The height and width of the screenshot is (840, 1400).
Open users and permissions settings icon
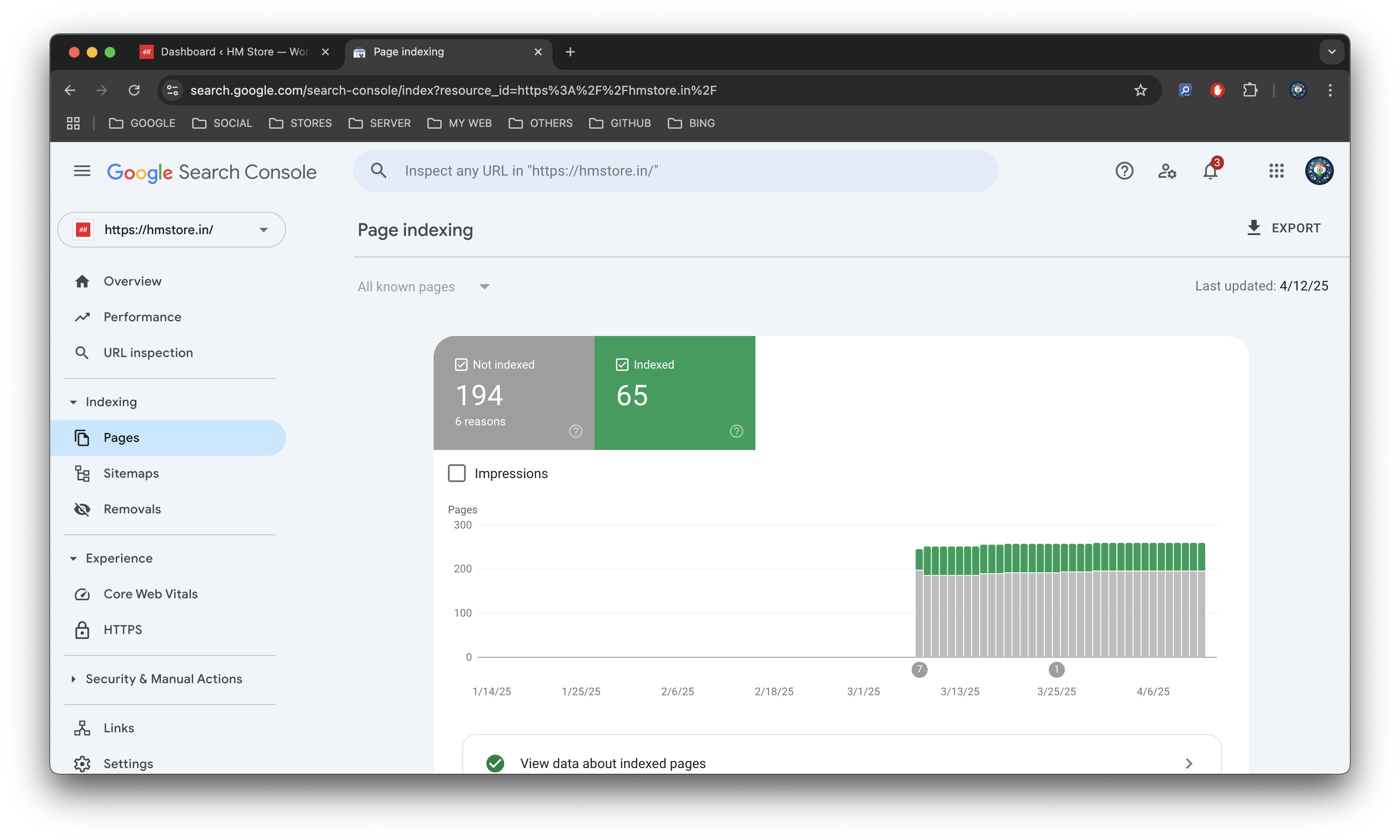1167,171
